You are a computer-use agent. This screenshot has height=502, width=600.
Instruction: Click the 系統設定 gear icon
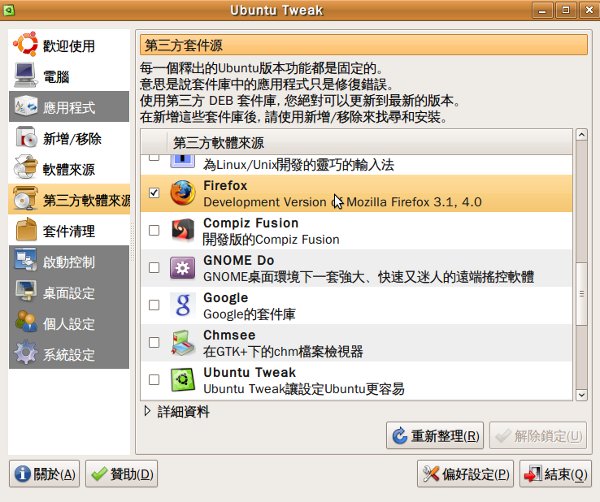[26, 352]
